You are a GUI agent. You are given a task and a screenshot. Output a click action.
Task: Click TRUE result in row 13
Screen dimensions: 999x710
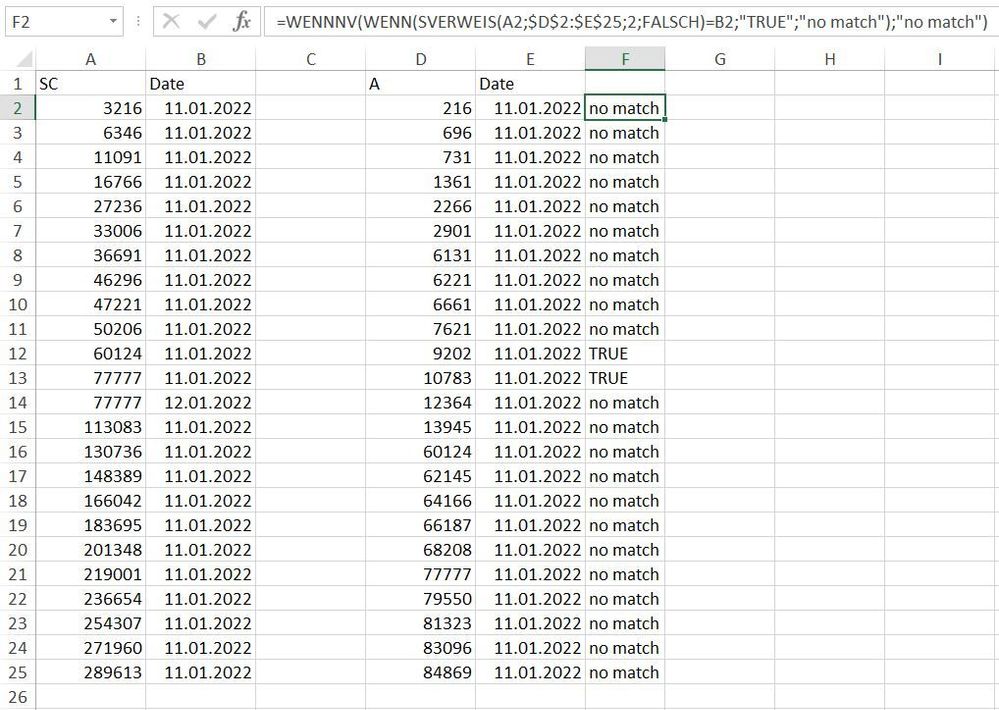[x=625, y=378]
